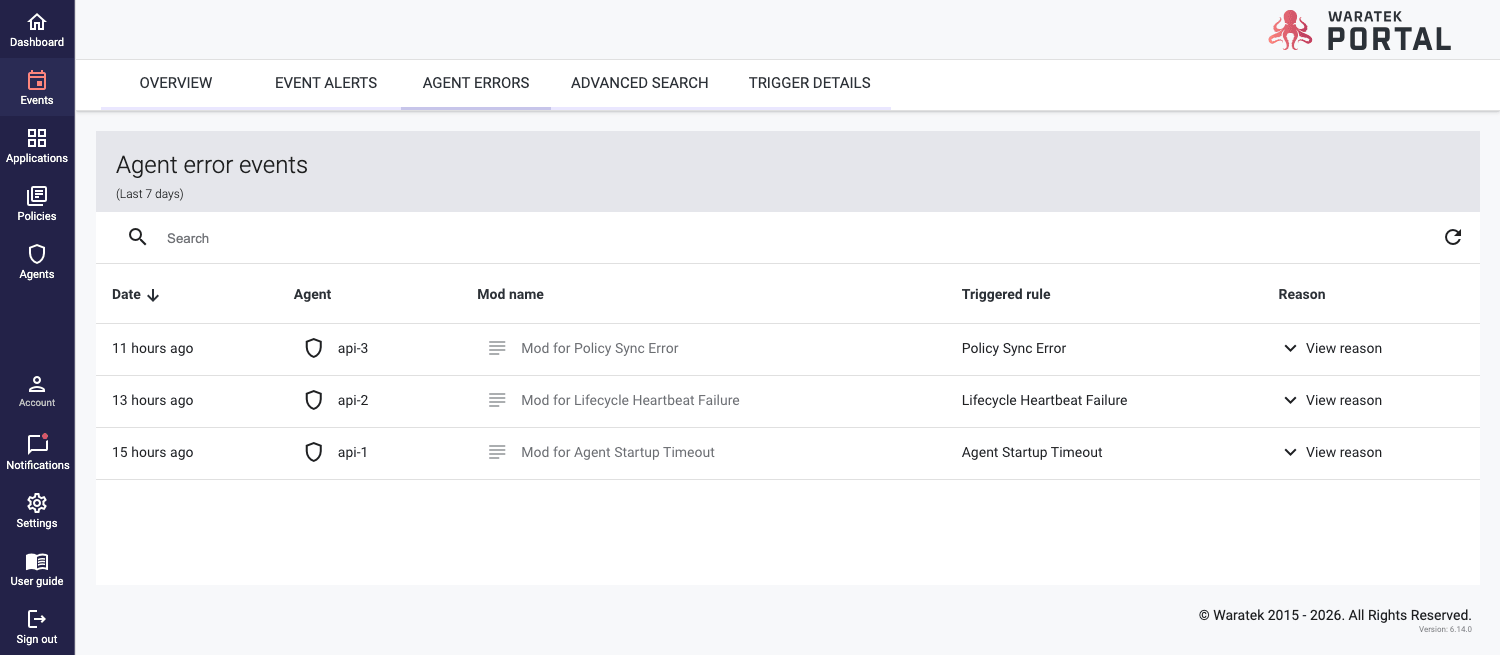Screen dimensions: 1500x655
Task: Open the Mod for Policy Sync Error link
Action: click(600, 348)
